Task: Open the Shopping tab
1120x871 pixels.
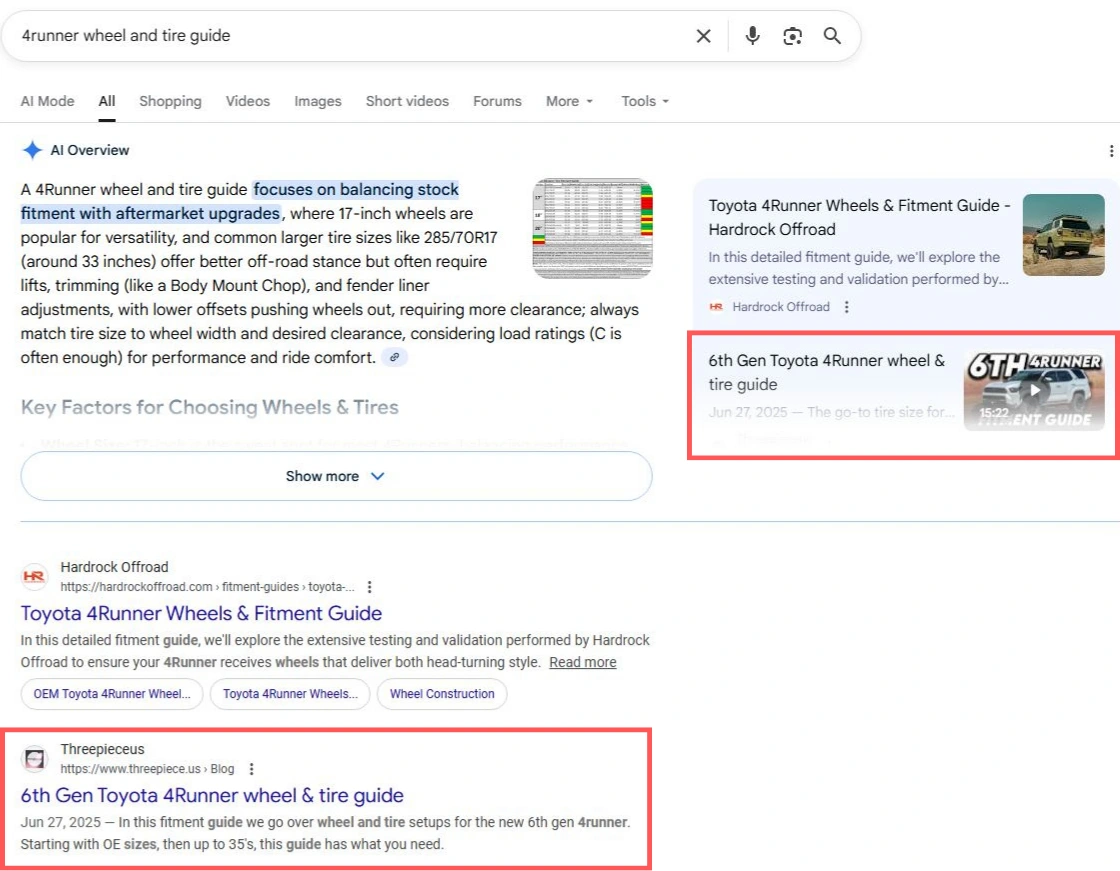Action: point(170,101)
